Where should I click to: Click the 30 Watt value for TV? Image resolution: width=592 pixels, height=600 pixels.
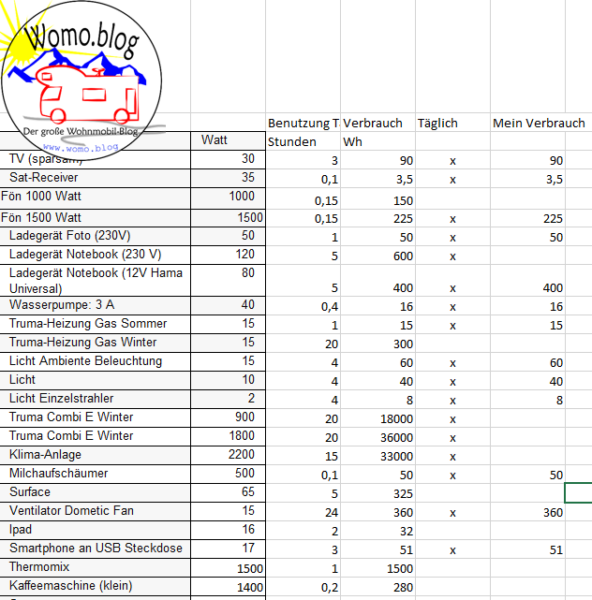click(228, 159)
